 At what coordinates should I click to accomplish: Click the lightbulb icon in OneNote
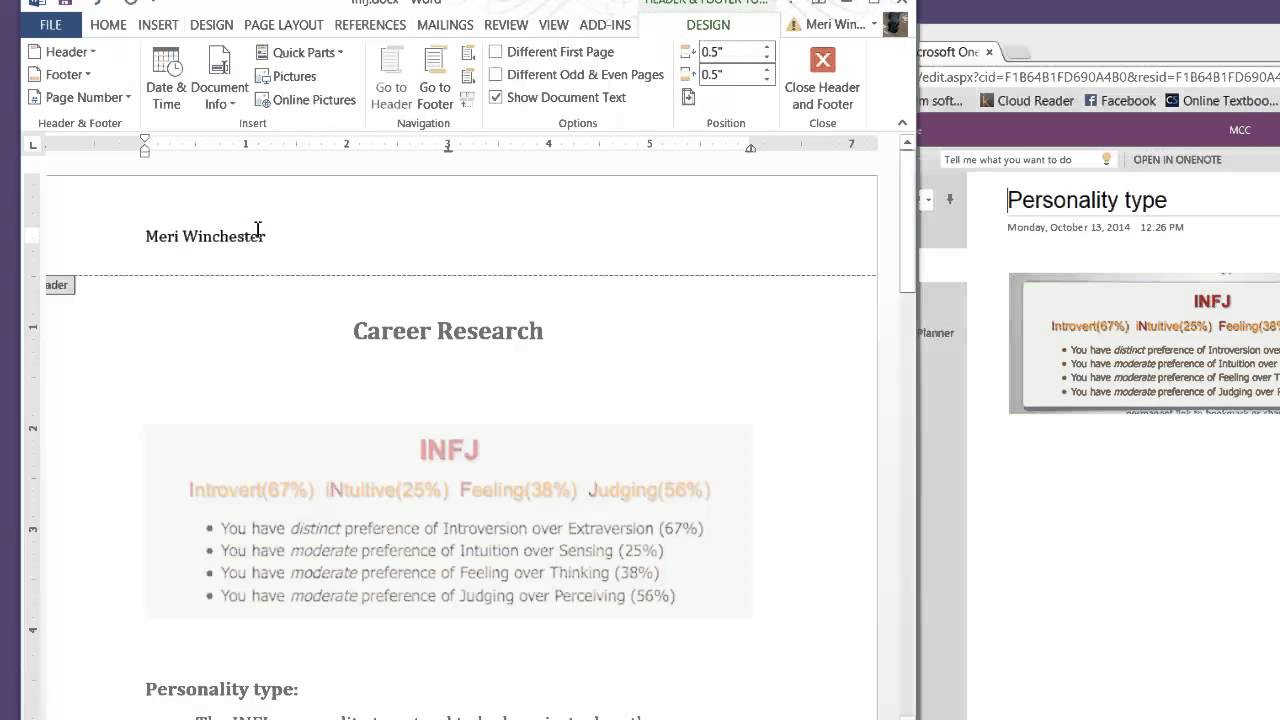(1106, 159)
